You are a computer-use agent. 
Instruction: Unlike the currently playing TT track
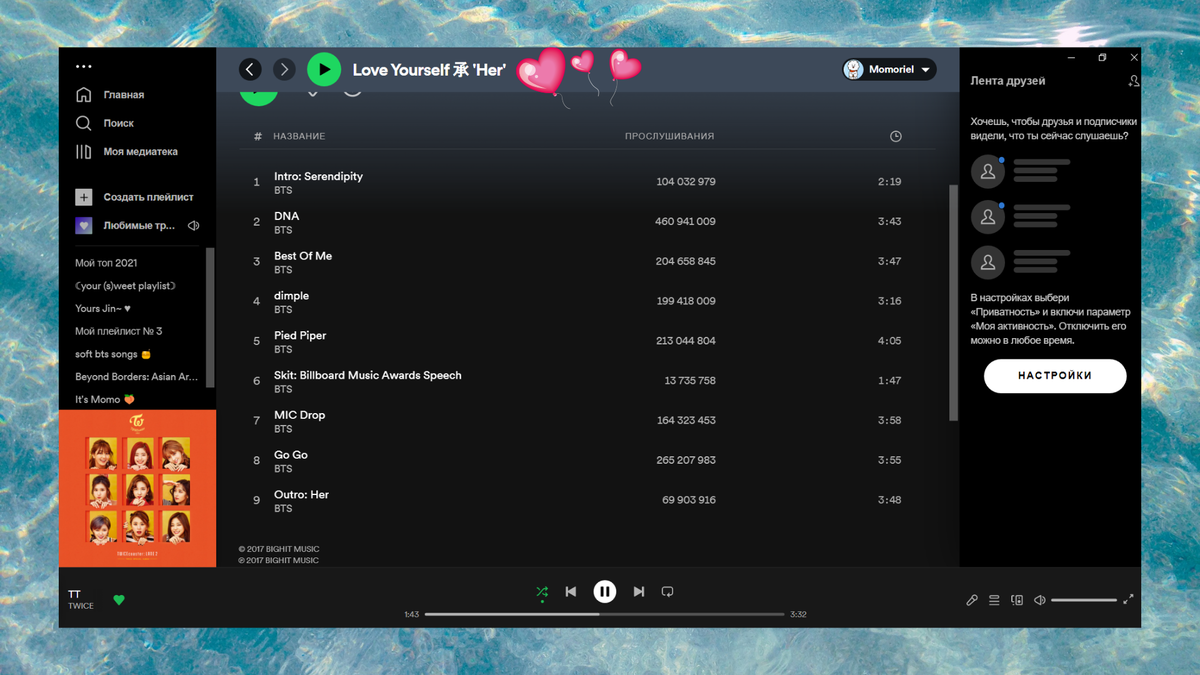(x=119, y=600)
